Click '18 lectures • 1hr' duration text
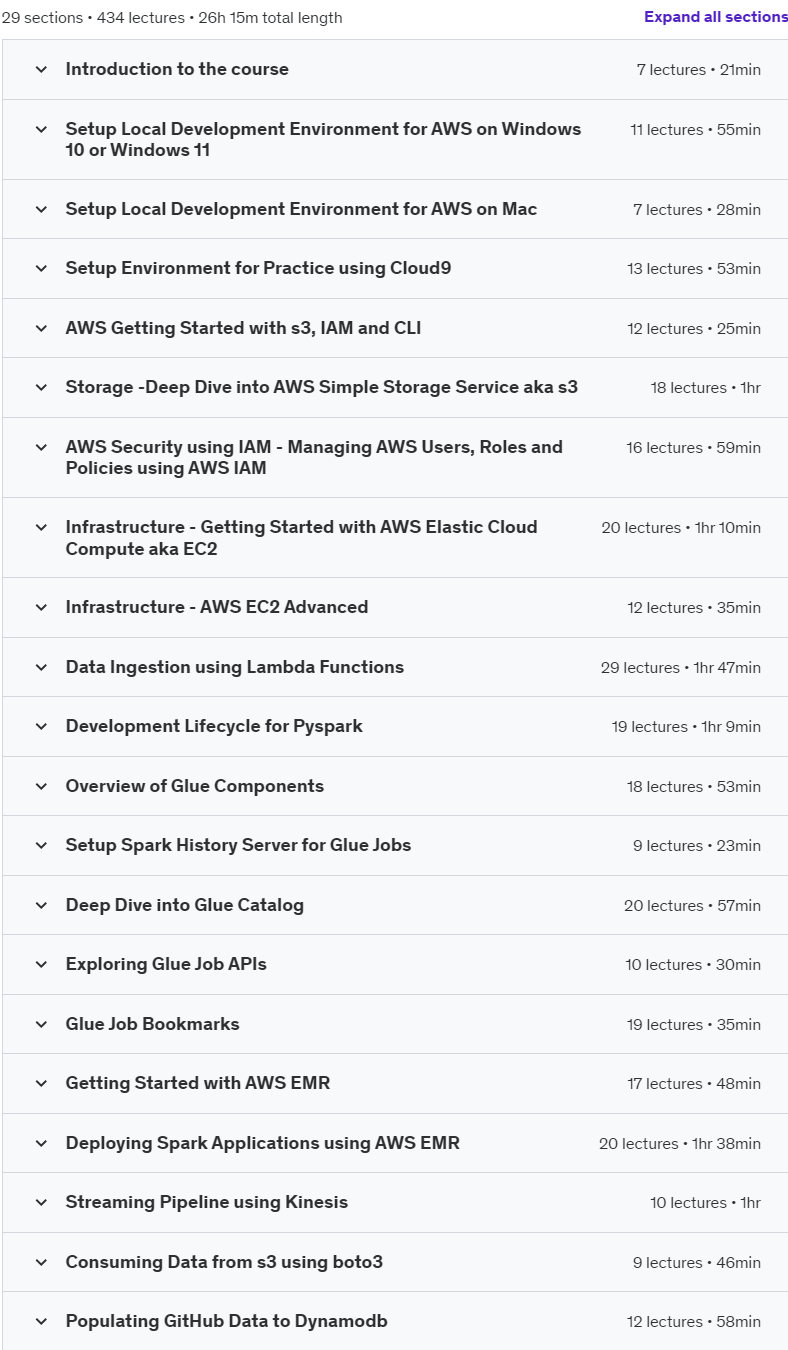This screenshot has width=788, height=1350. (706, 388)
